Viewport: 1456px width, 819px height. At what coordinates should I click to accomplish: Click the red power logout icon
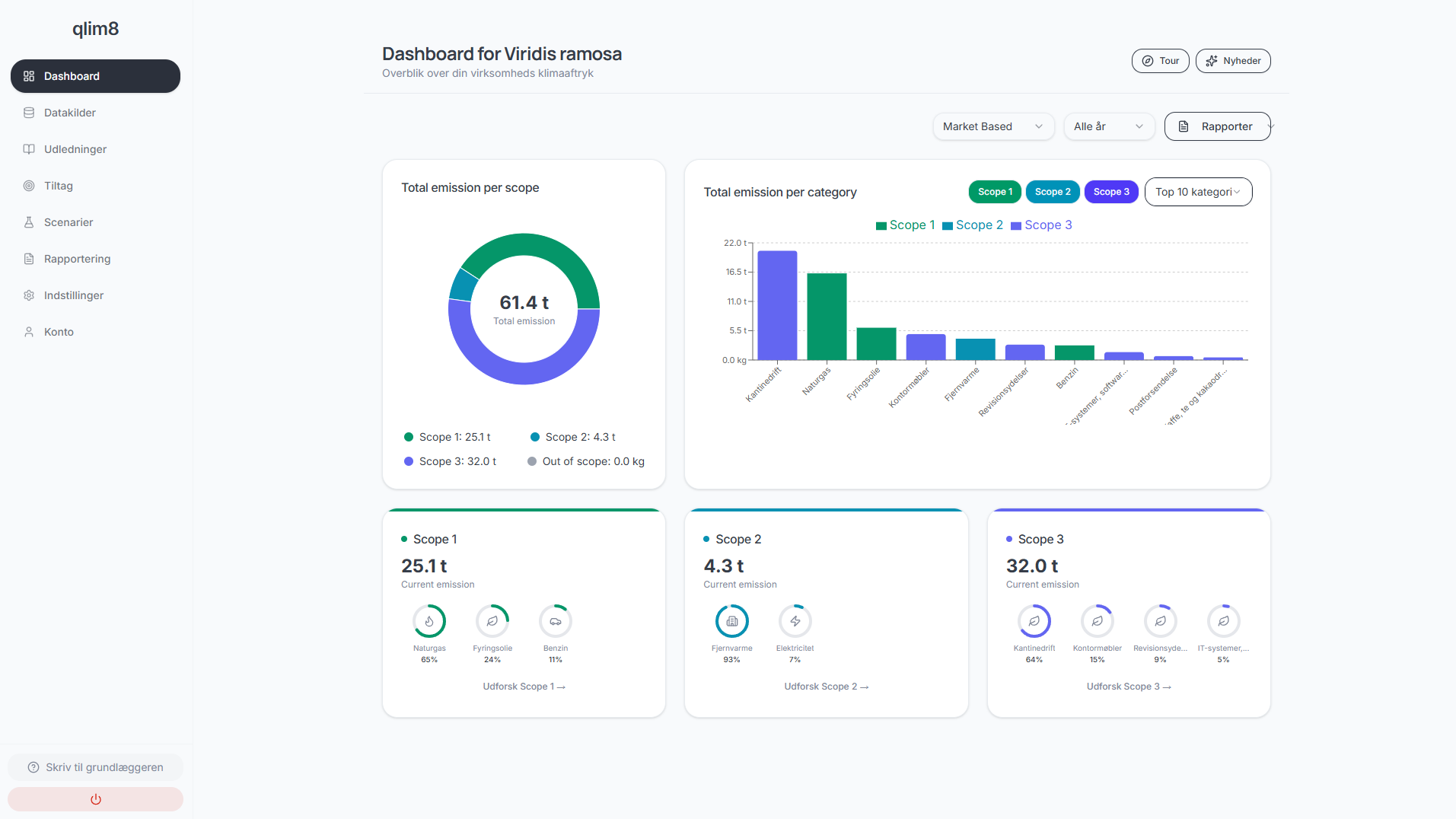(x=96, y=799)
